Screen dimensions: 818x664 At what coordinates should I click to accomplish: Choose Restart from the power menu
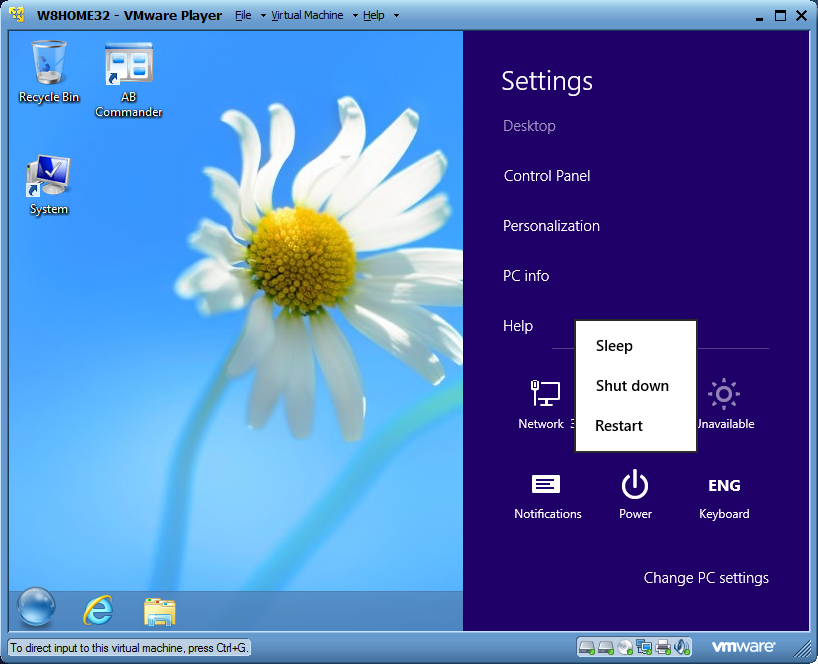tap(619, 426)
